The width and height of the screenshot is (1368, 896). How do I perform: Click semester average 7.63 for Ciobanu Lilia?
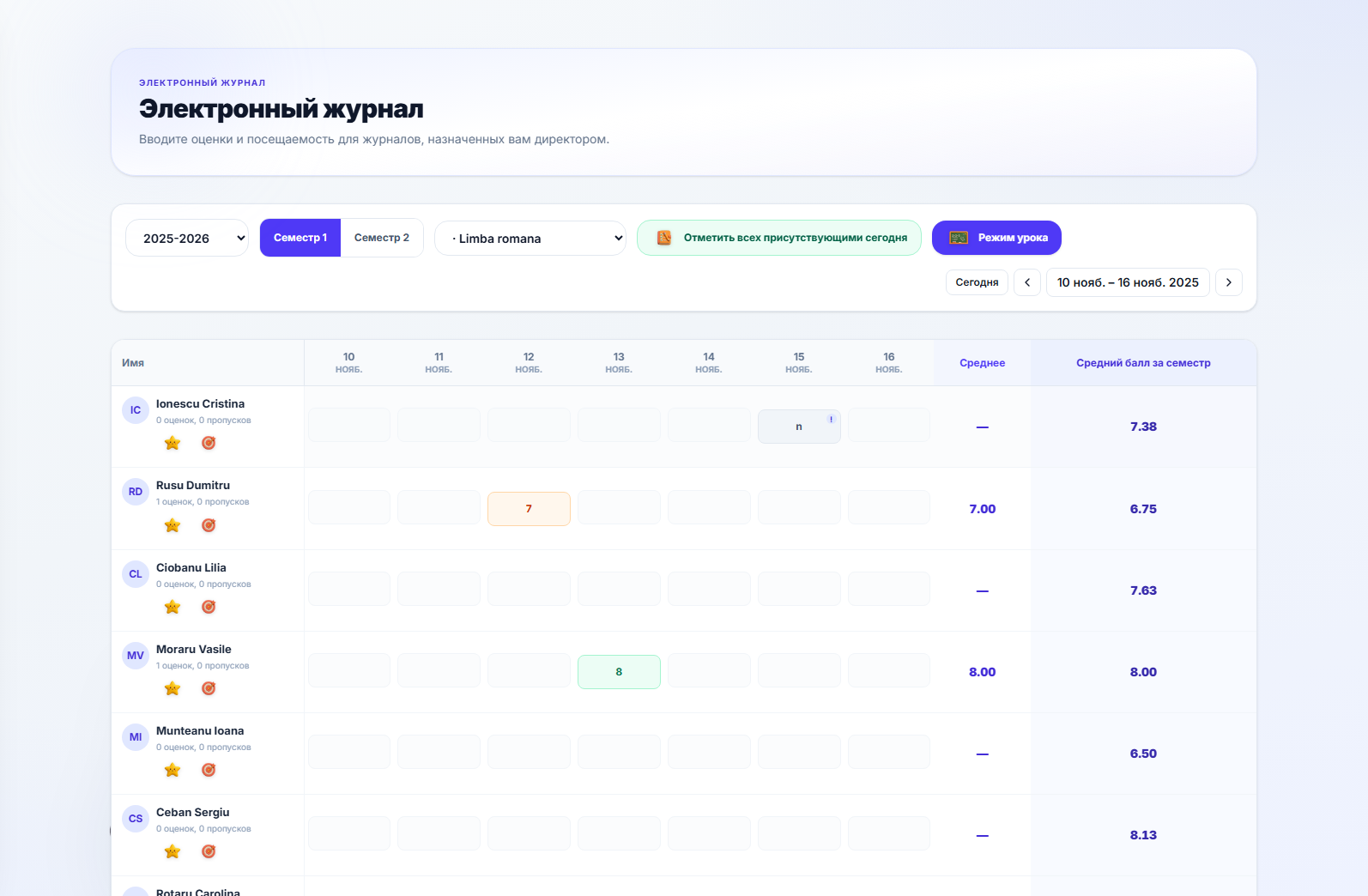pyautogui.click(x=1143, y=590)
